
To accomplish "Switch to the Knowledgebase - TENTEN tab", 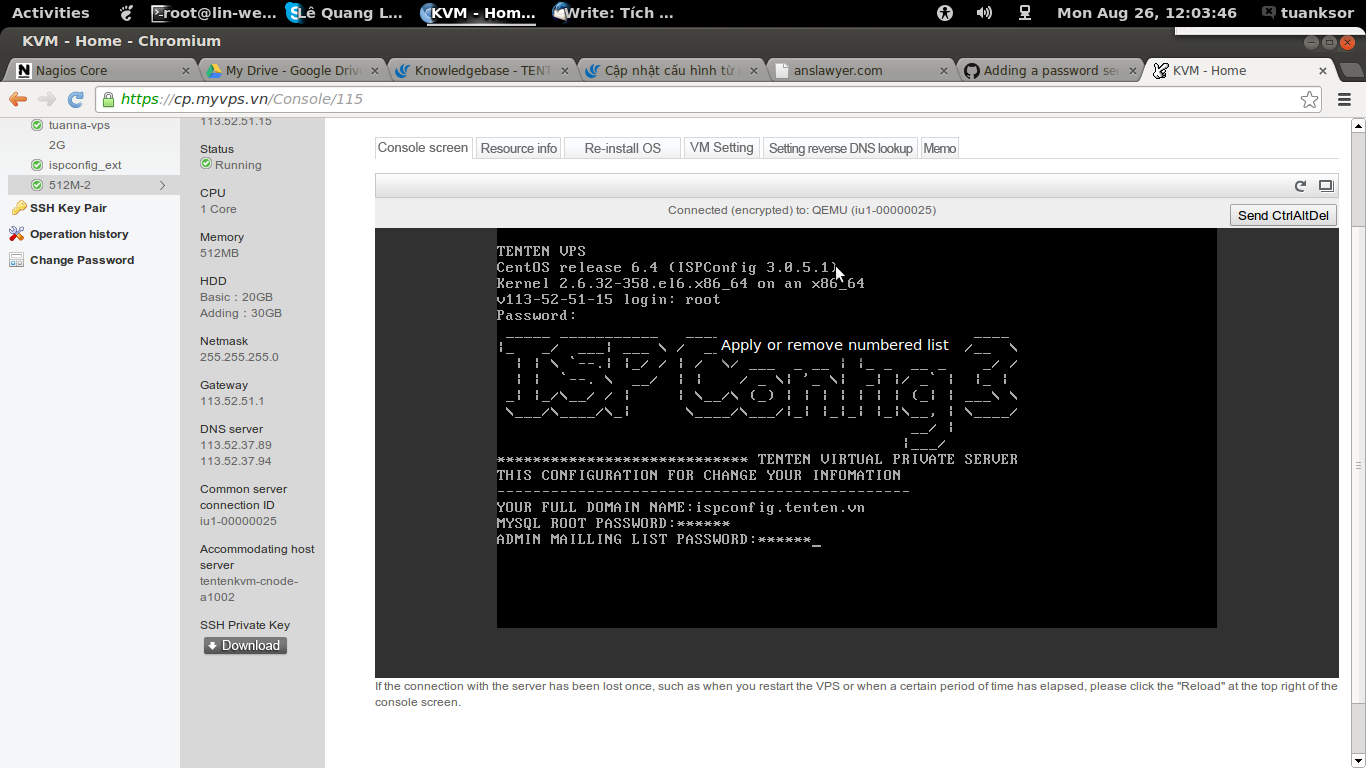I will pyautogui.click(x=482, y=71).
